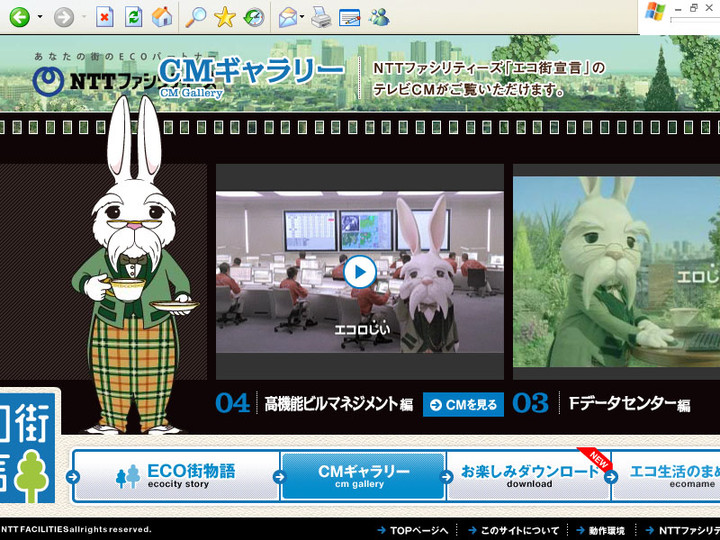720x540 pixels.
Task: Click the CMを見る button
Action: click(x=463, y=405)
